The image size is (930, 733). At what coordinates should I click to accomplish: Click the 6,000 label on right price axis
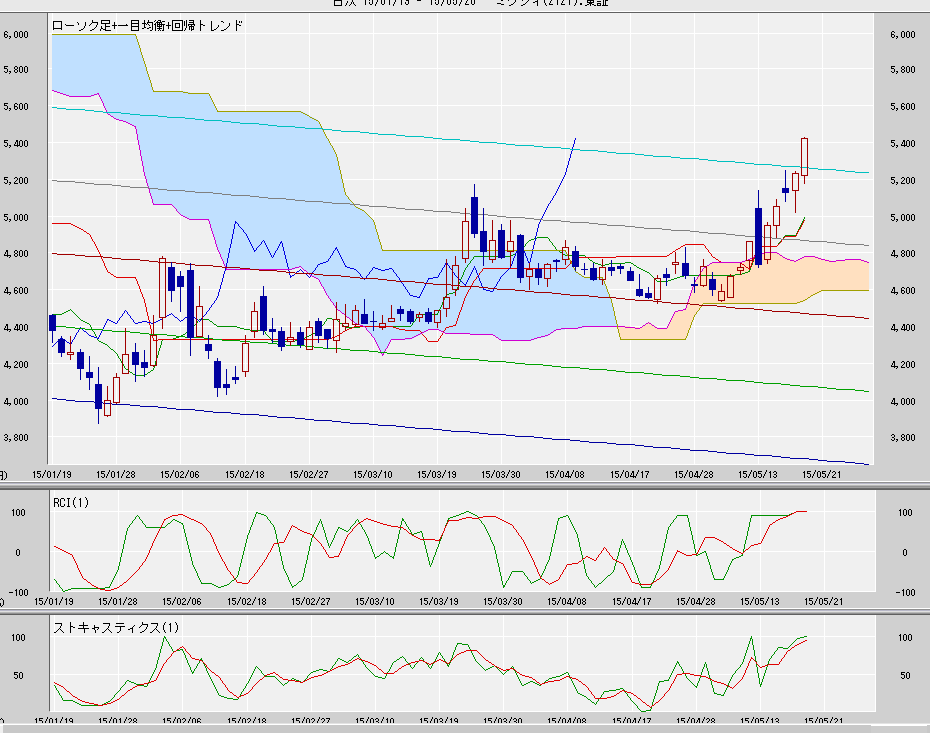click(x=902, y=34)
